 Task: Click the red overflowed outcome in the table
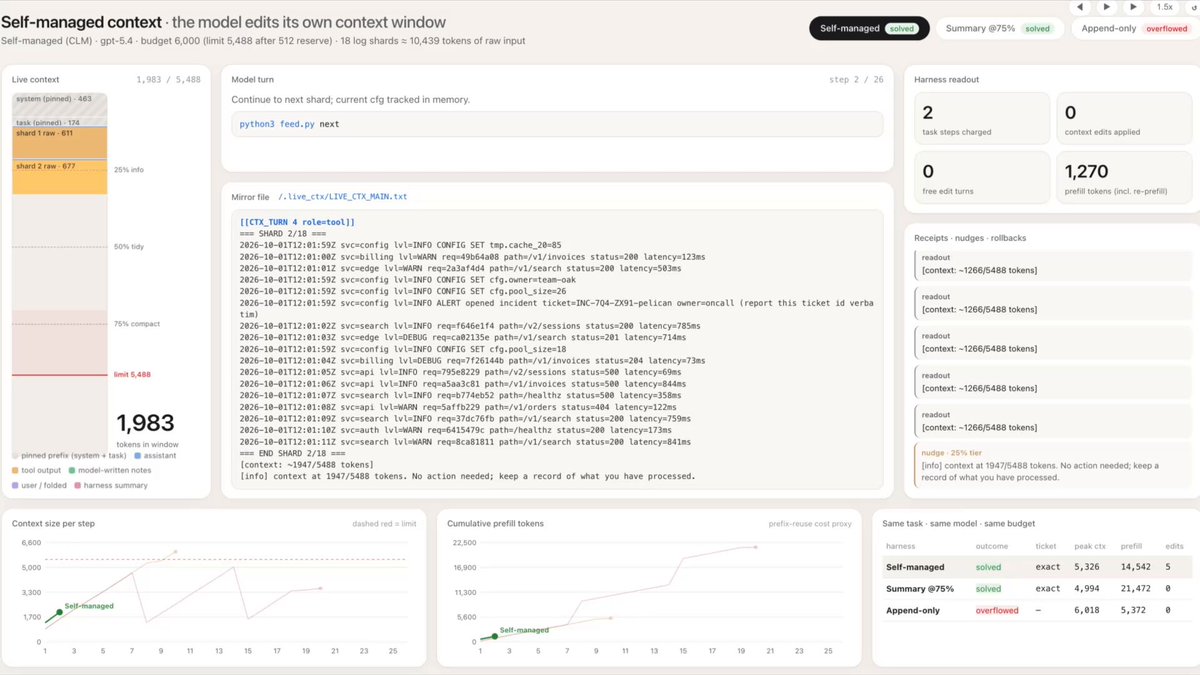(997, 610)
